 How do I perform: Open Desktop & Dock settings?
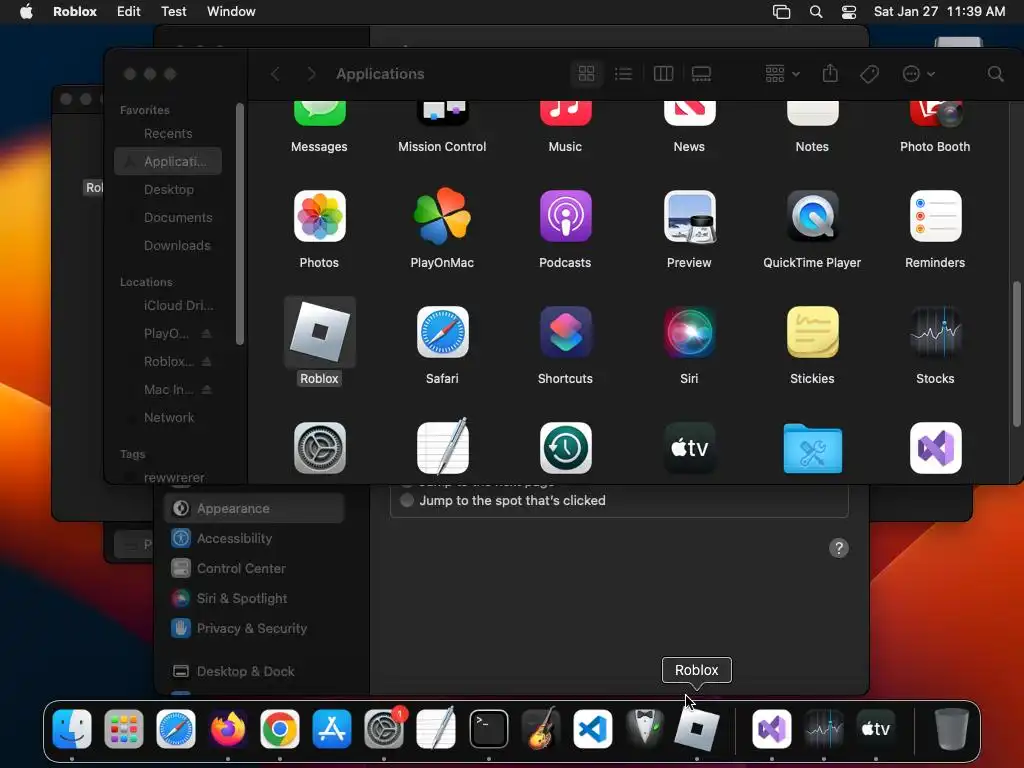[254, 671]
